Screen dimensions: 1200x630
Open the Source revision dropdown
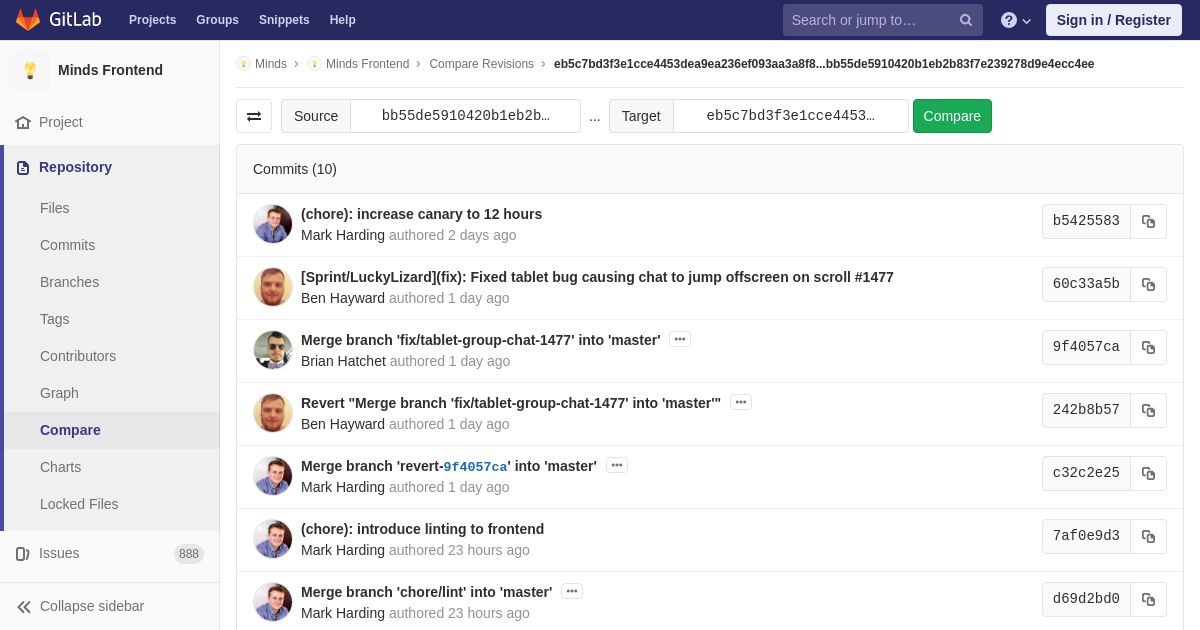(465, 116)
